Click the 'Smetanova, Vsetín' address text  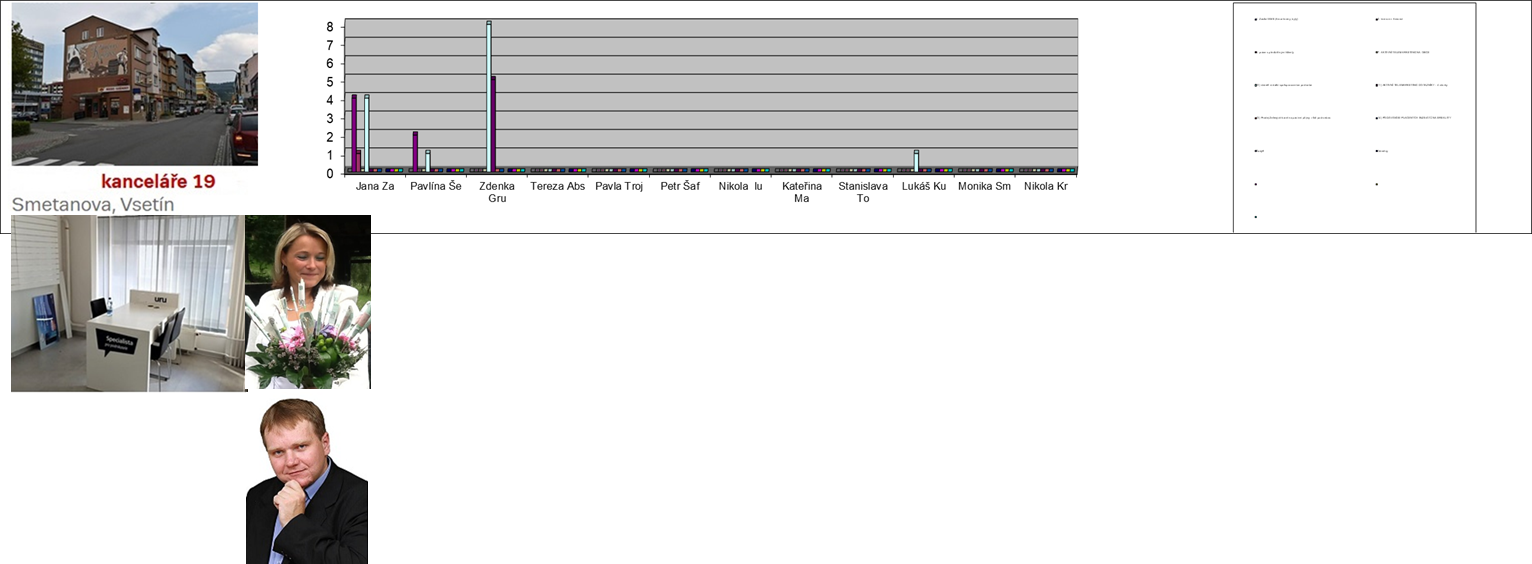93,204
